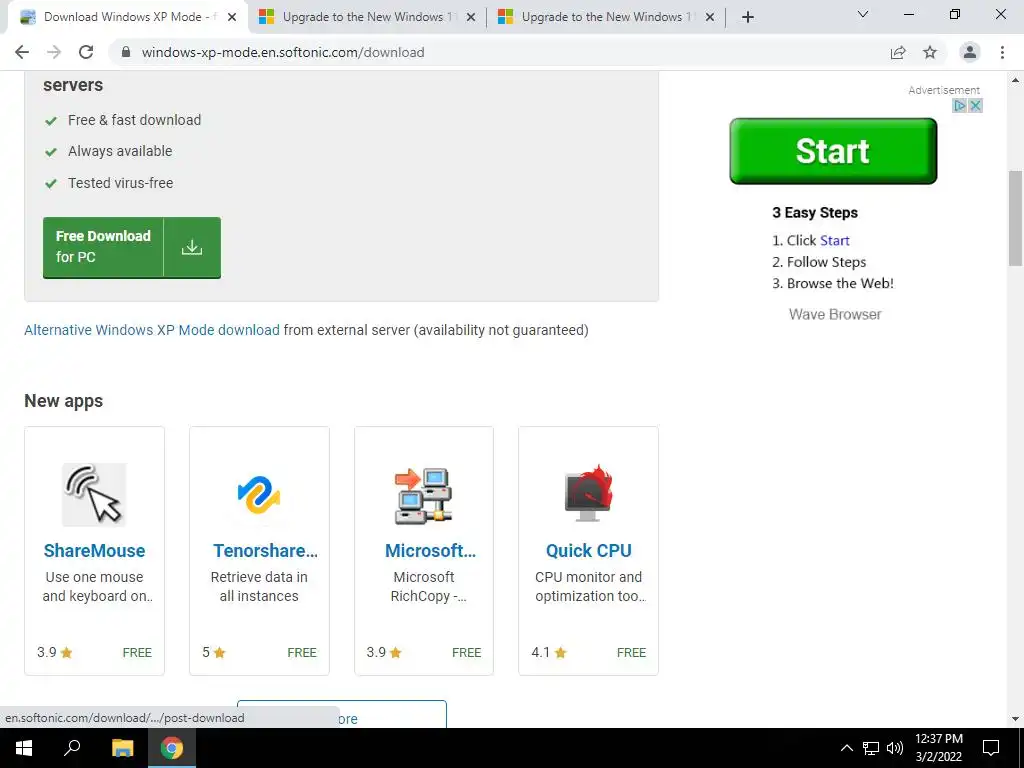
Task: Click Wave Browser ad text
Action: coord(835,314)
